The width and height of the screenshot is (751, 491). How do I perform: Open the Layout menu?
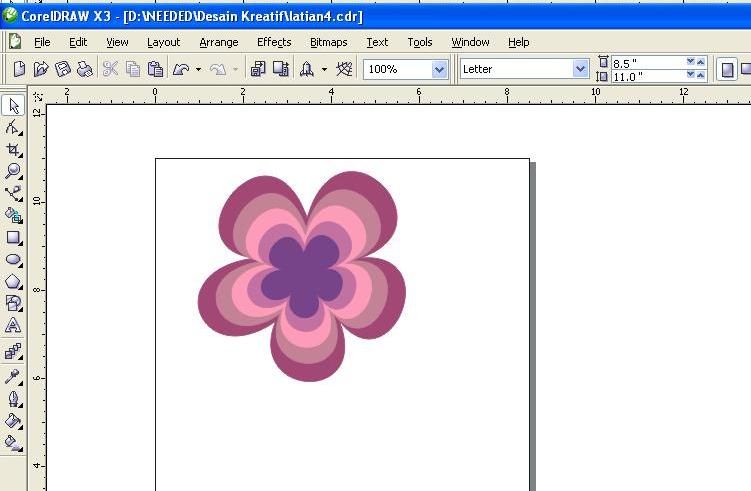(163, 42)
